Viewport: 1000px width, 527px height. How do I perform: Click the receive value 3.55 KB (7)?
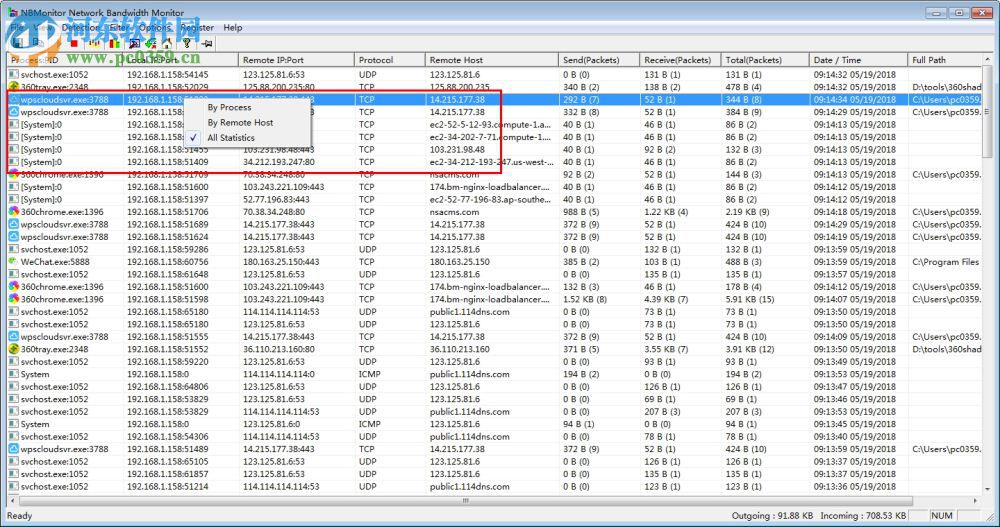click(666, 349)
